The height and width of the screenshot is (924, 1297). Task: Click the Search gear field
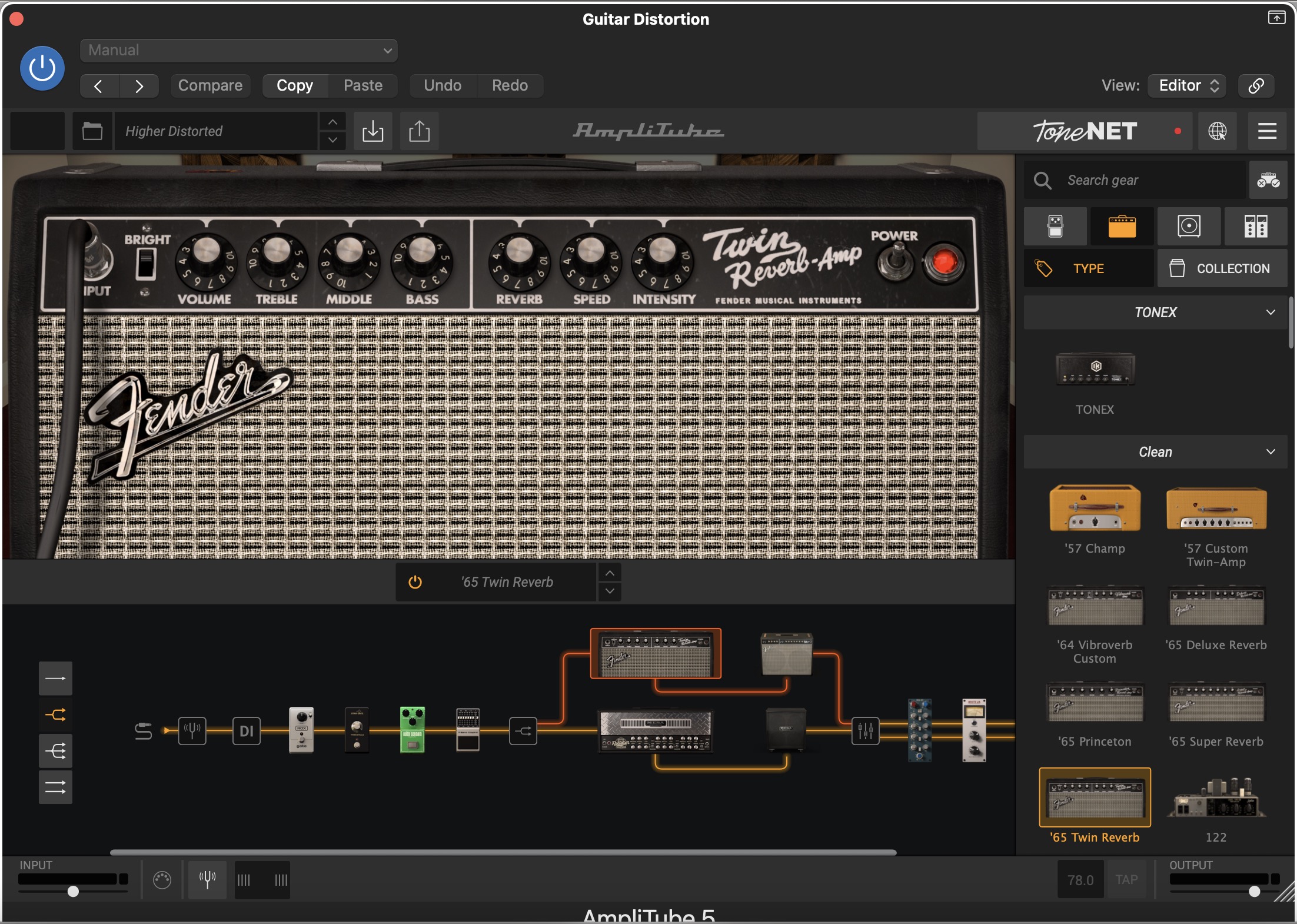click(x=1135, y=180)
